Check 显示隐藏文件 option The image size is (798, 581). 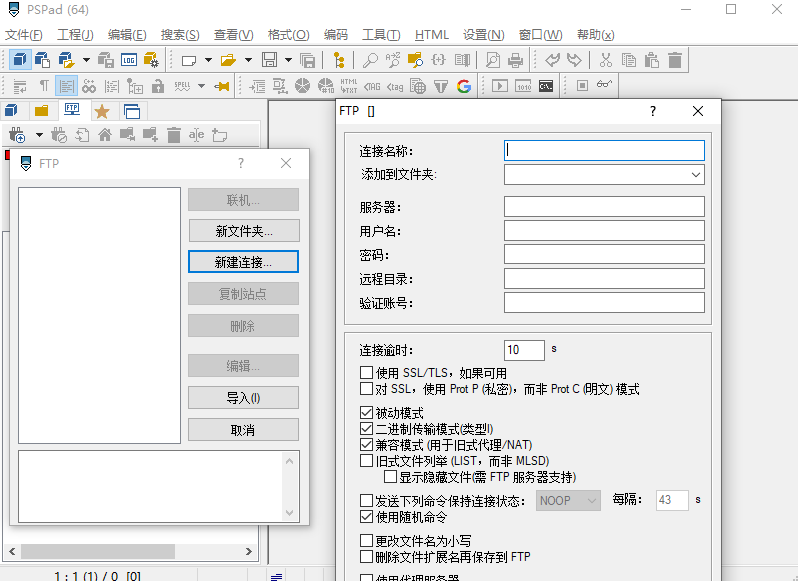click(390, 477)
